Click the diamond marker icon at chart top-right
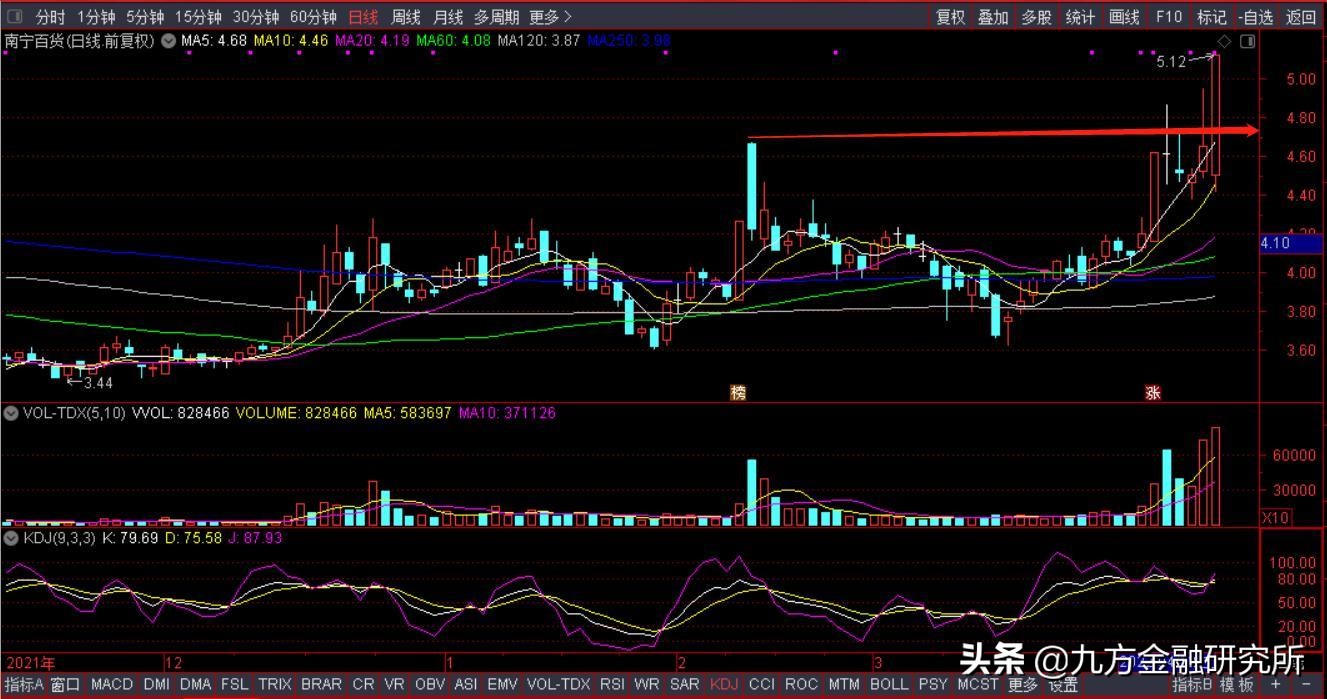1327x699 pixels. click(x=1223, y=41)
